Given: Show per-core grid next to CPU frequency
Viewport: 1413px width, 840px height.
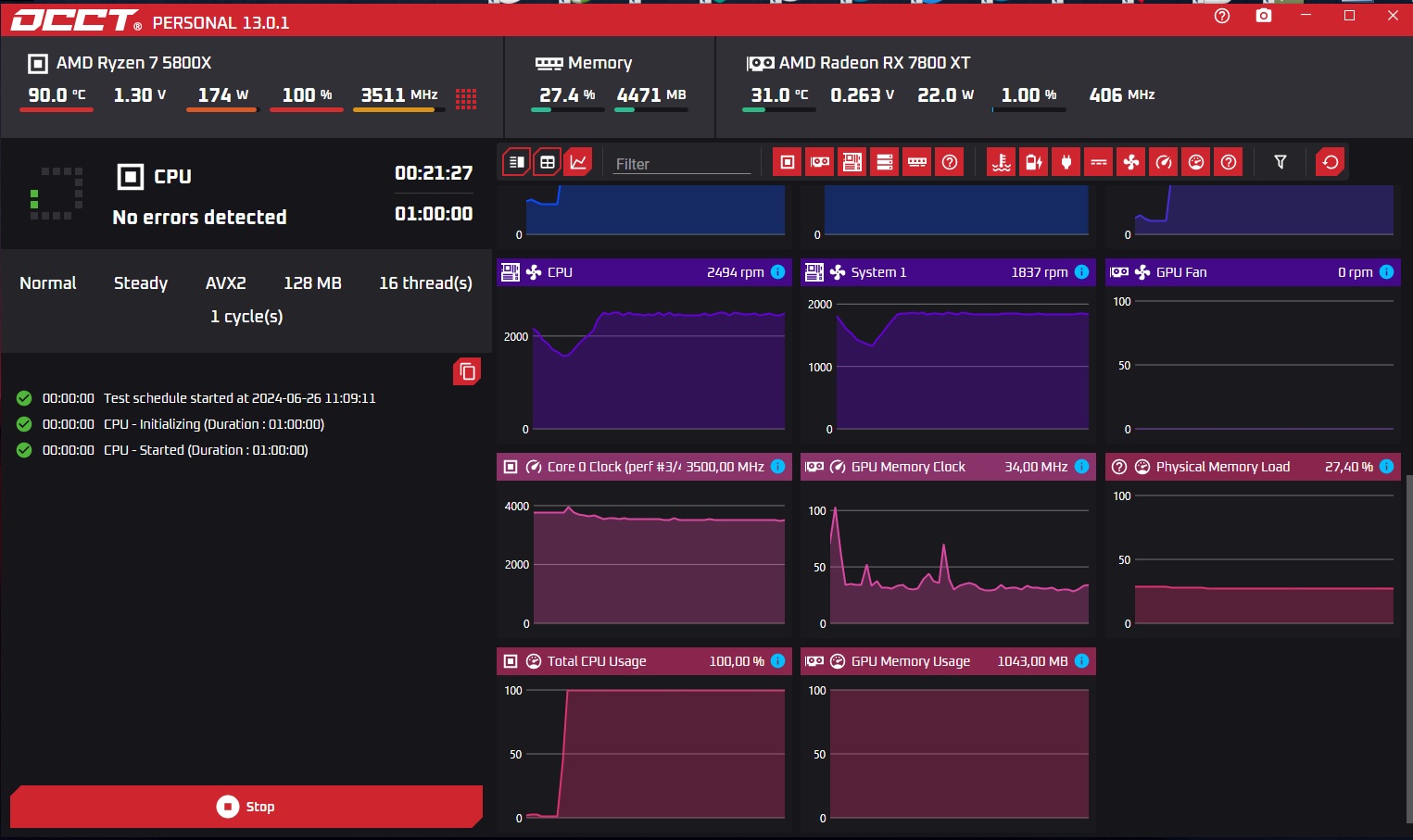Looking at the screenshot, I should (x=466, y=99).
